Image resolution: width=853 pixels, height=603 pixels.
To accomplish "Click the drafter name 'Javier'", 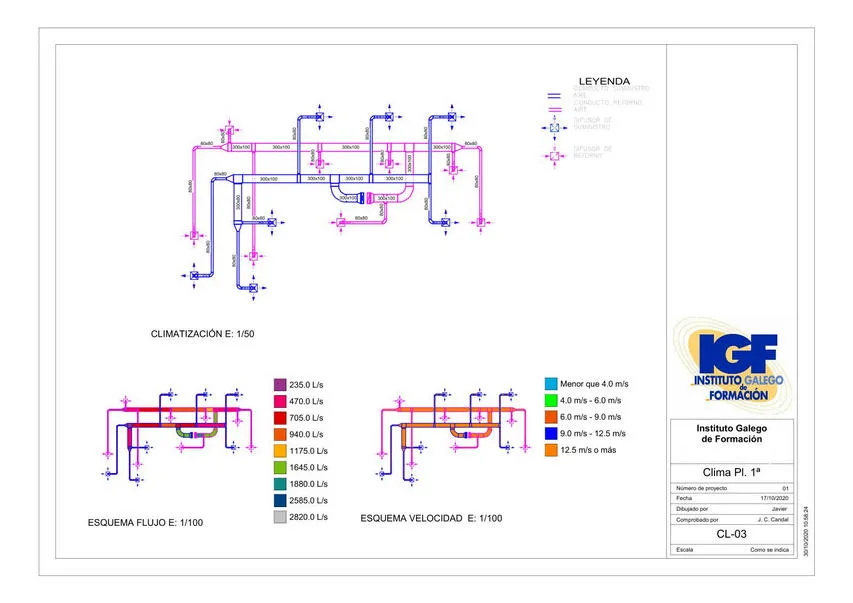I will pyautogui.click(x=780, y=509).
